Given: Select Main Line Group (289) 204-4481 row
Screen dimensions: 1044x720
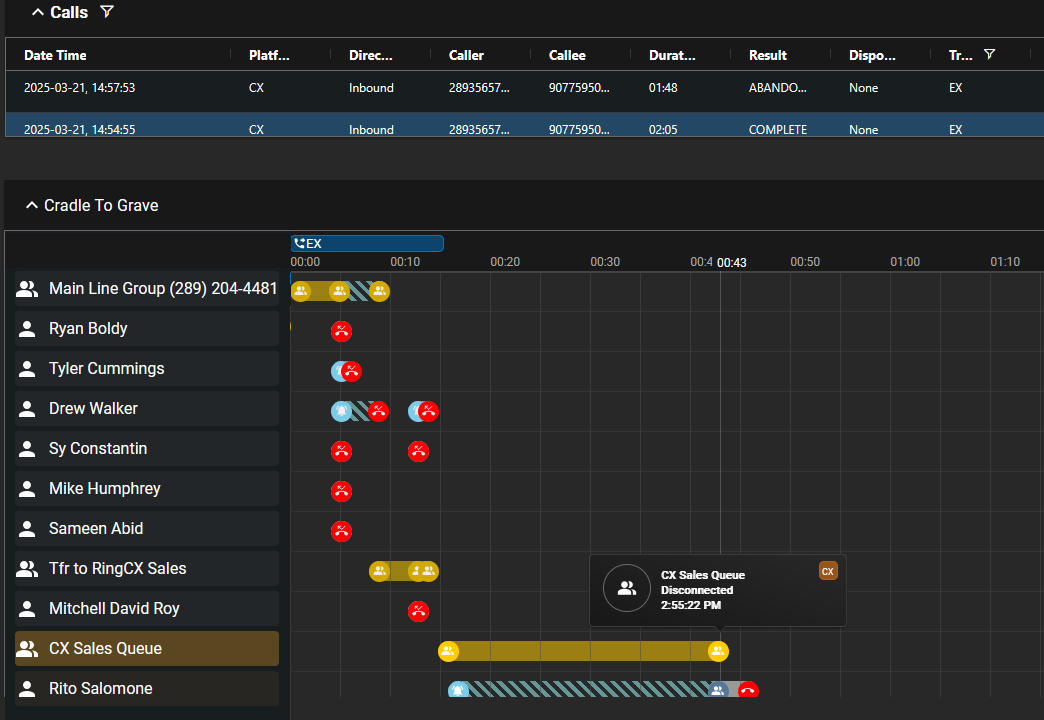Looking at the screenshot, I should pyautogui.click(x=146, y=288).
